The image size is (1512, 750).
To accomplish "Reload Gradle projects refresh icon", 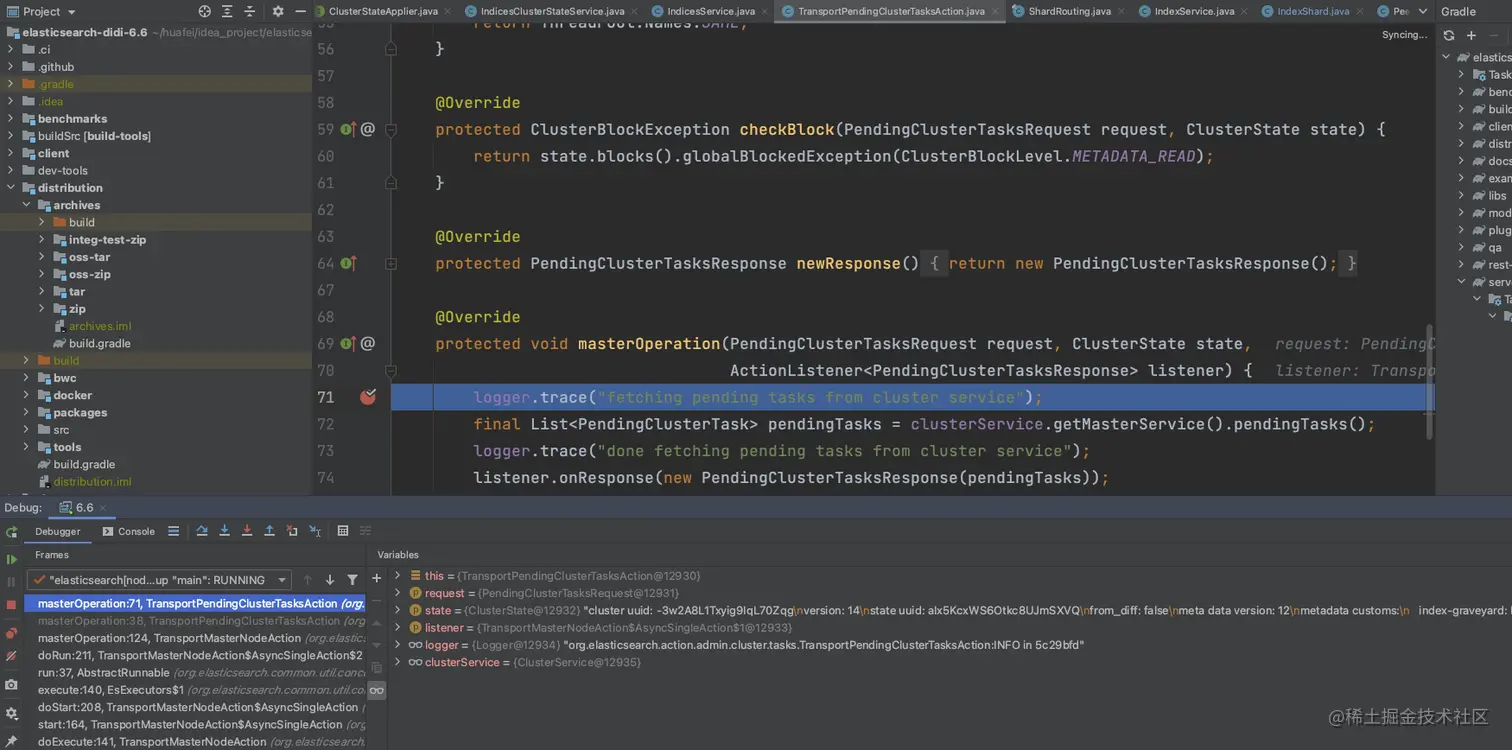I will 1448,35.
